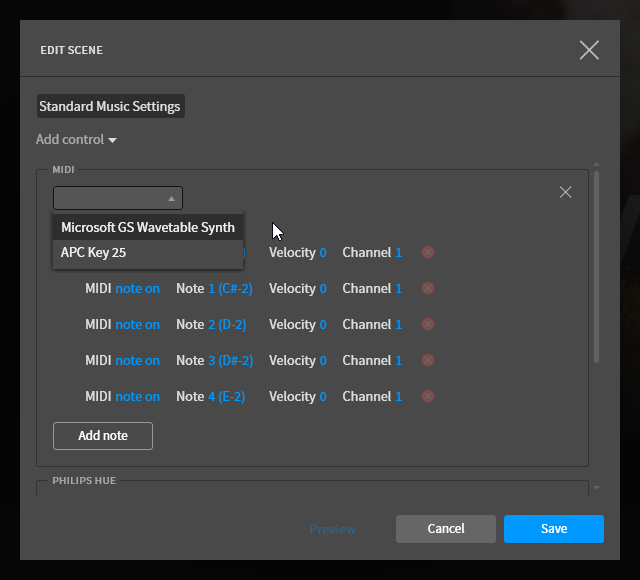
Task: Cancel editing the scene
Action: point(446,529)
